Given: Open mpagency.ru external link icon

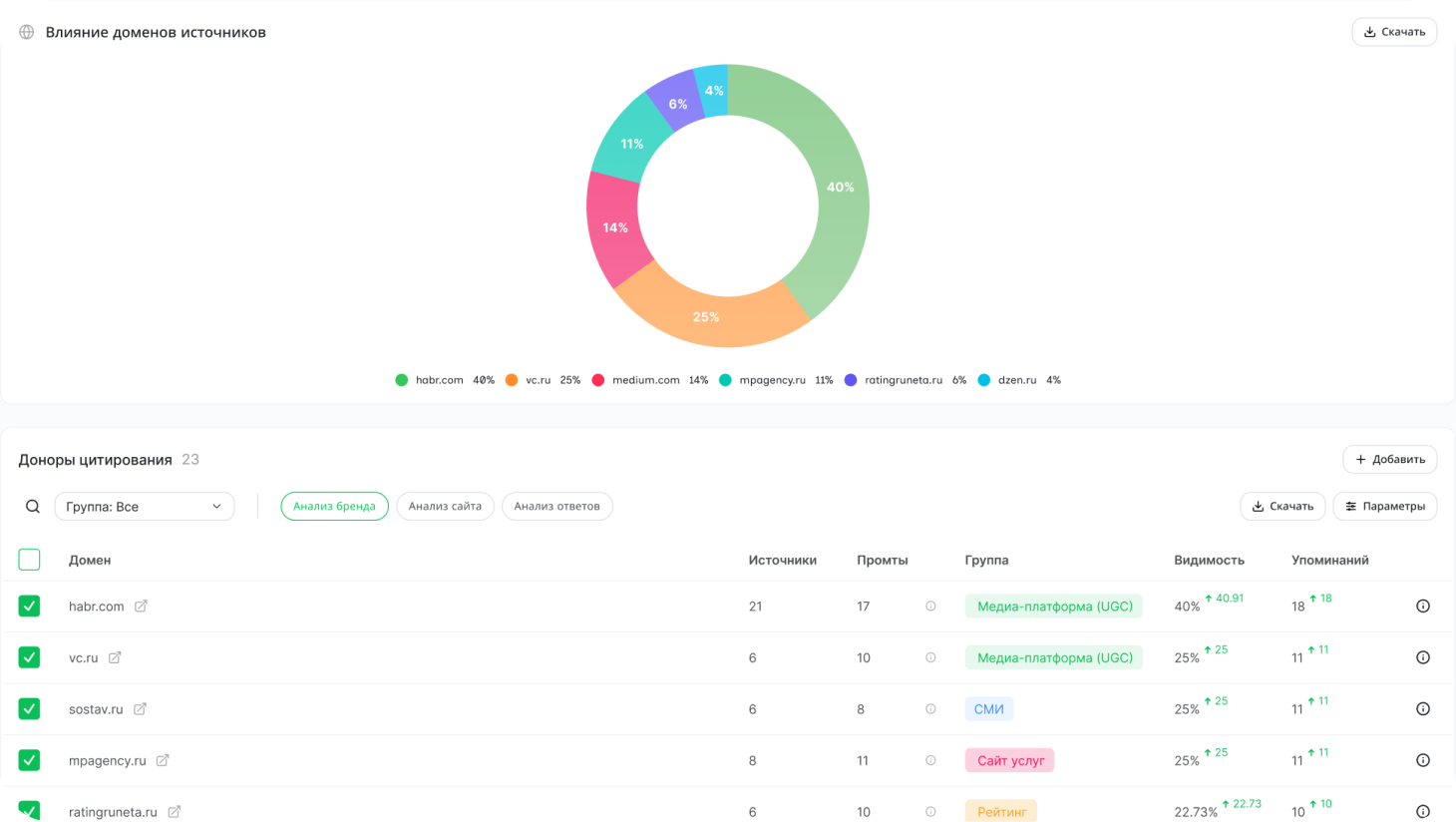Looking at the screenshot, I should click(163, 760).
